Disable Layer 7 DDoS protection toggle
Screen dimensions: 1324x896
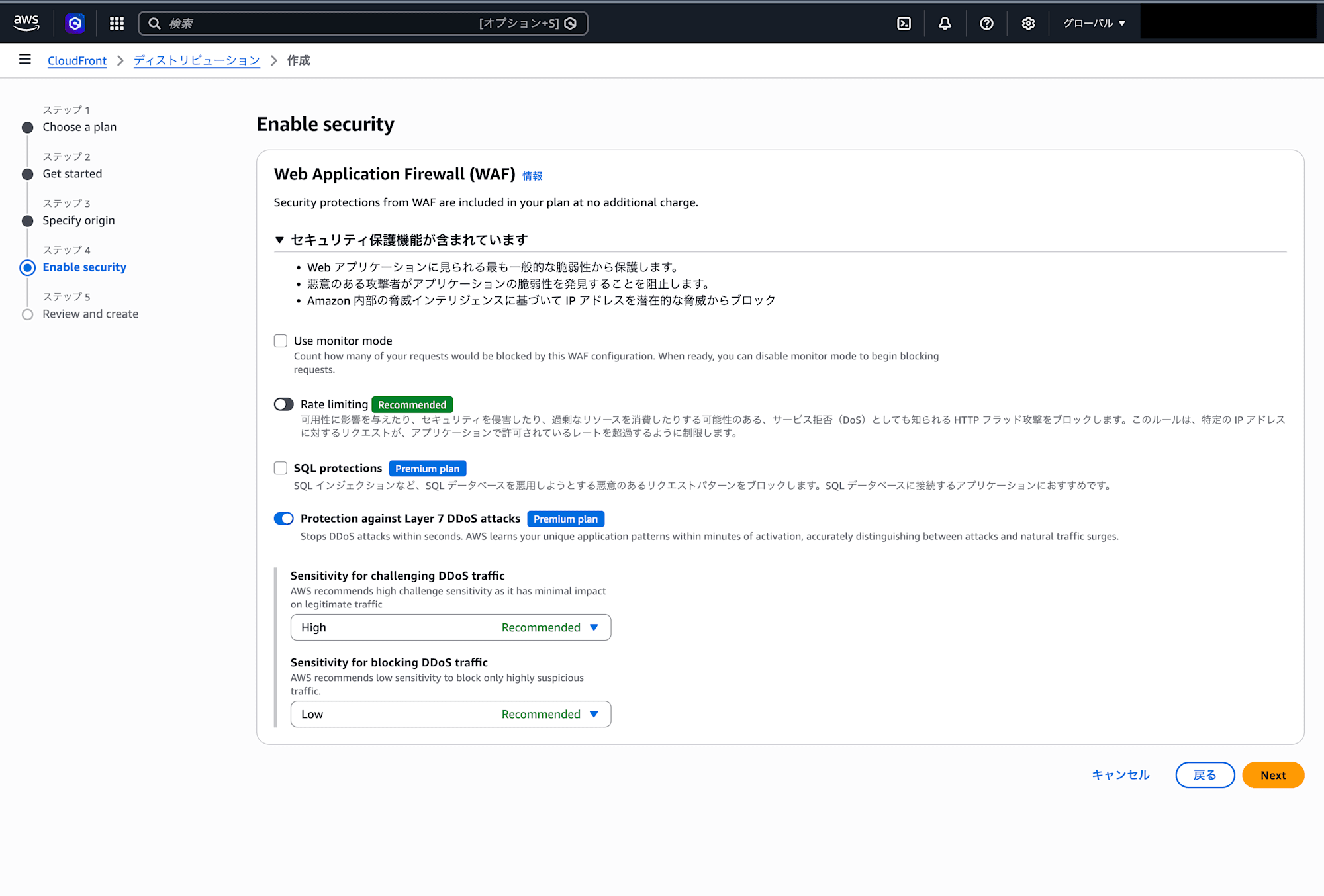coord(284,519)
